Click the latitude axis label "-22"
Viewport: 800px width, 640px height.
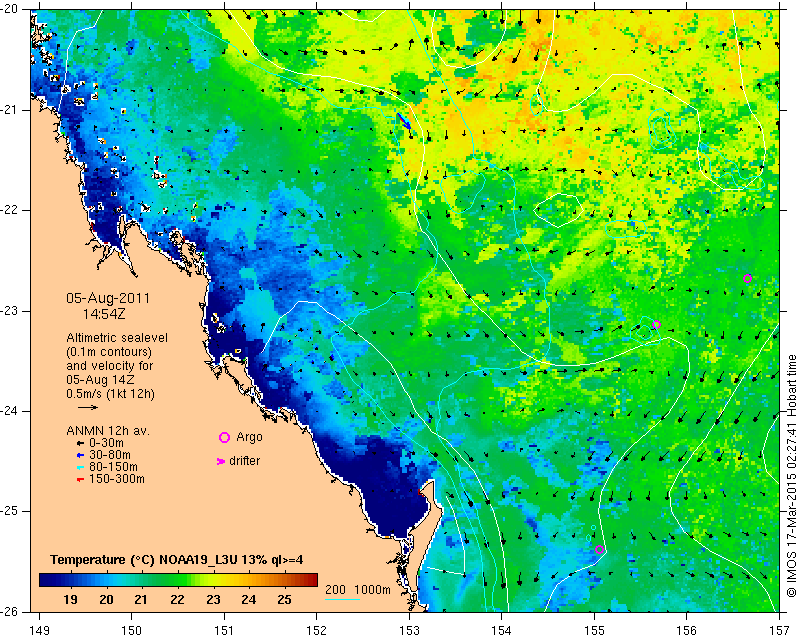pyautogui.click(x=10, y=210)
